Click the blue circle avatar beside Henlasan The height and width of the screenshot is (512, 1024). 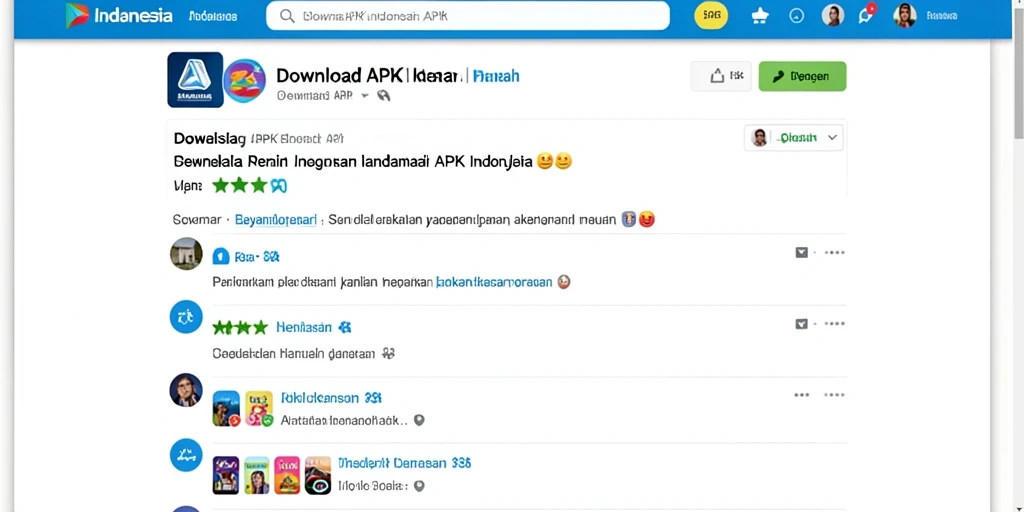pyautogui.click(x=186, y=317)
